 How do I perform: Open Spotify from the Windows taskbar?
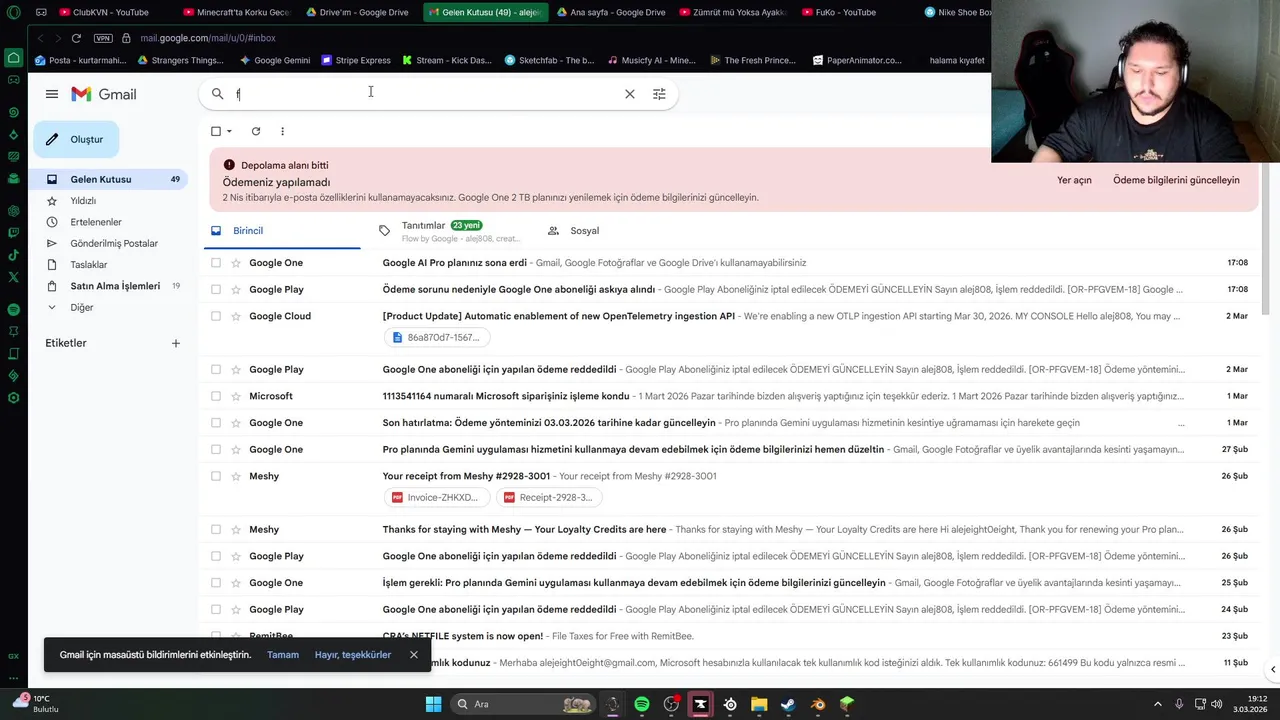[642, 704]
